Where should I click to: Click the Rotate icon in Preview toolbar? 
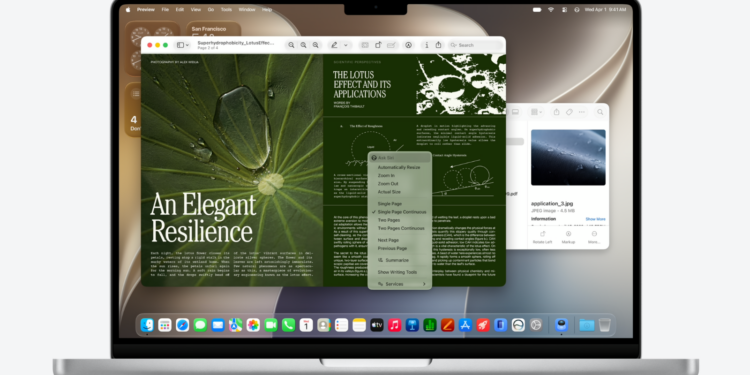point(378,45)
